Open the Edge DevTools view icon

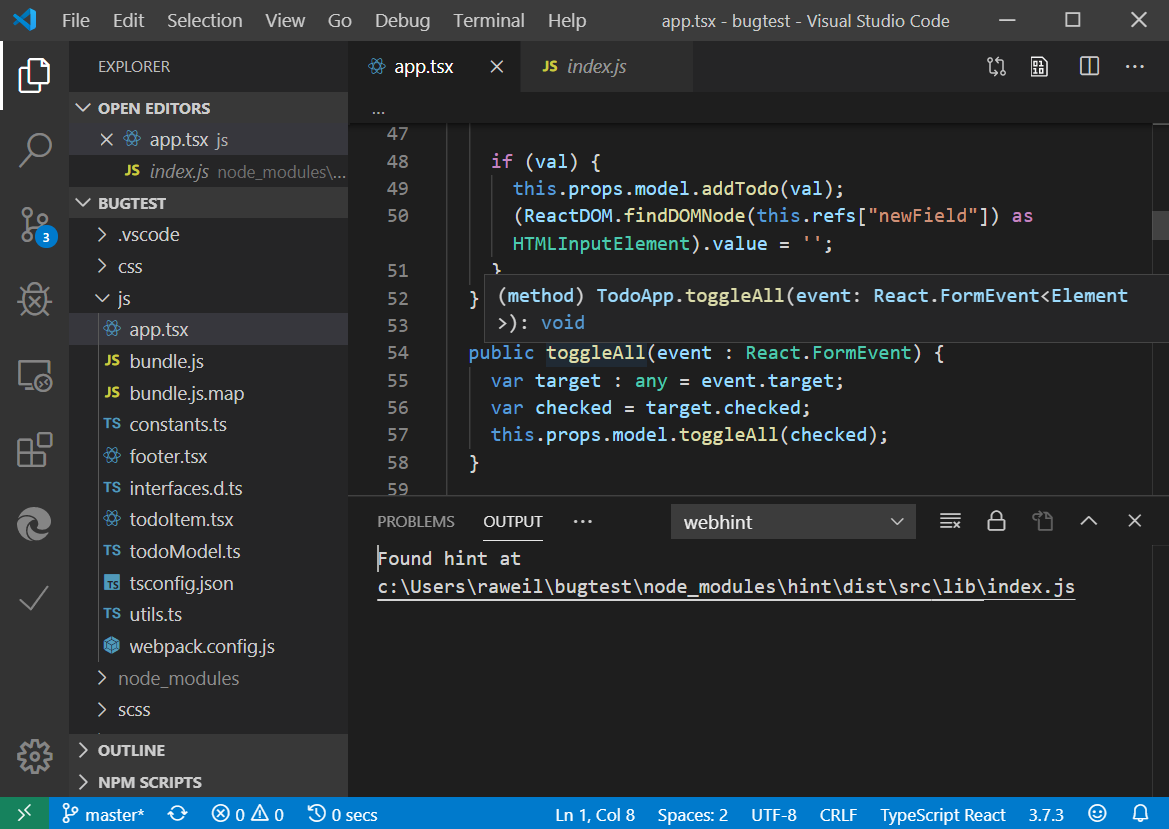pos(34,523)
